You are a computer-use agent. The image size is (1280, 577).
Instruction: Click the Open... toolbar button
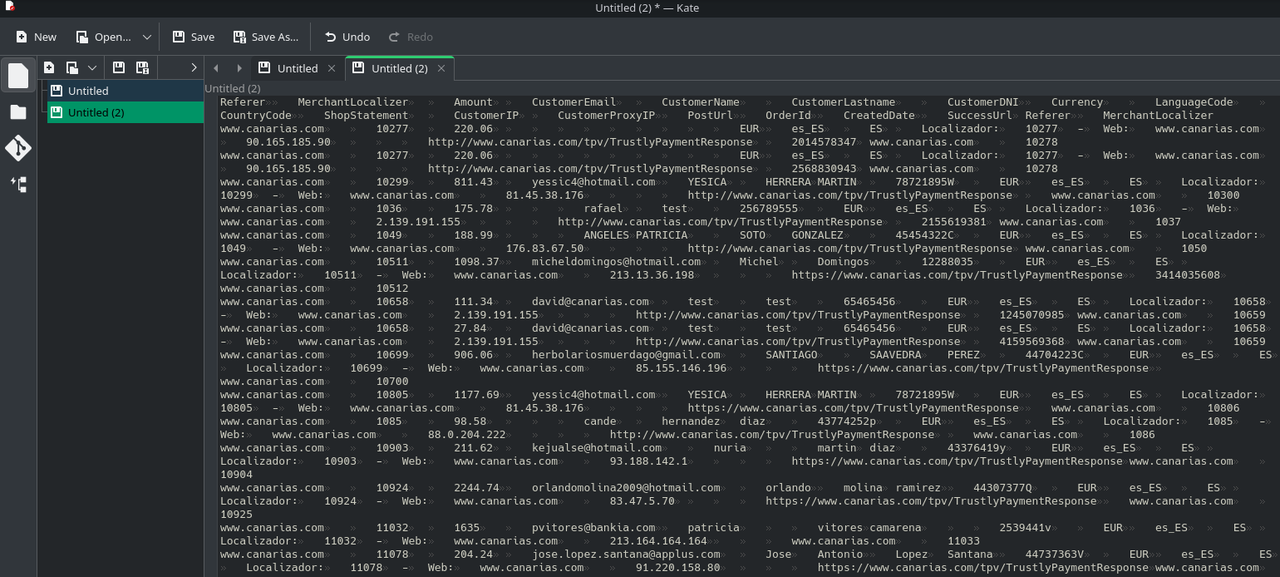pos(102,37)
